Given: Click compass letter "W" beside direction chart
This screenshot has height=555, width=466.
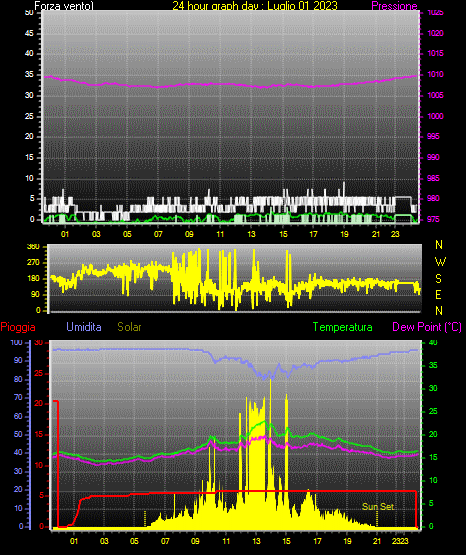Looking at the screenshot, I should (x=440, y=262).
